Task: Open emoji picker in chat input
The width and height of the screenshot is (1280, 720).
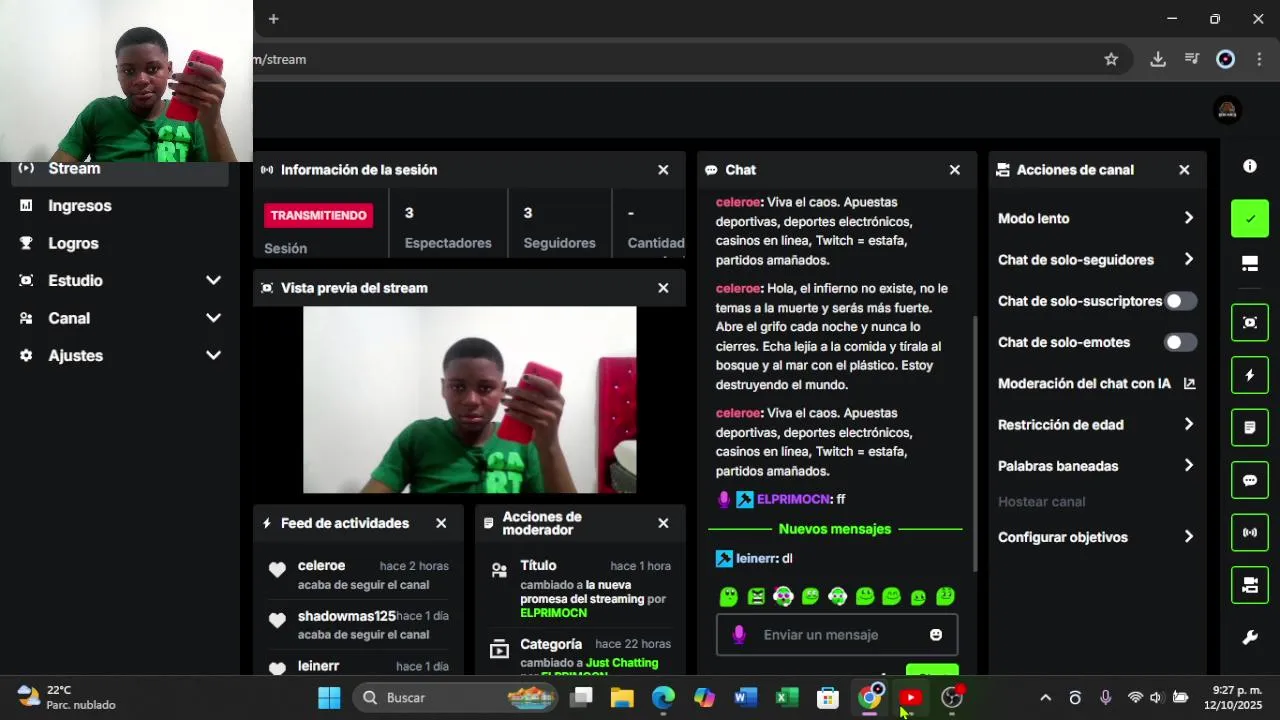Action: 936,635
